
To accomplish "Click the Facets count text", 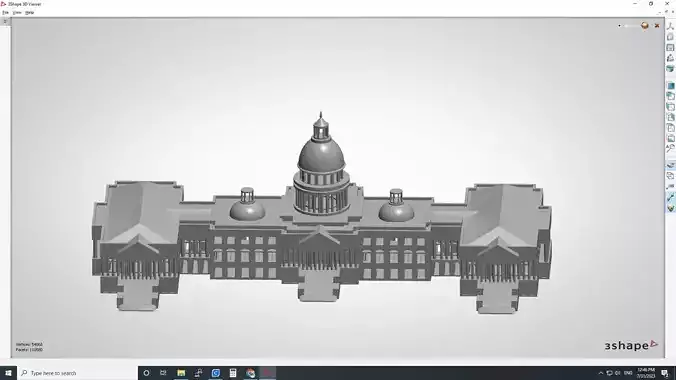I will tap(29, 349).
